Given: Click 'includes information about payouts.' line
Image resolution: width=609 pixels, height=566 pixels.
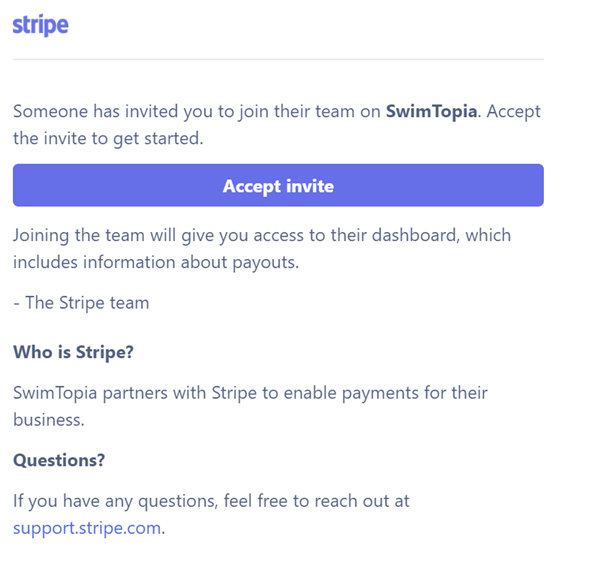Looking at the screenshot, I should (x=156, y=262).
